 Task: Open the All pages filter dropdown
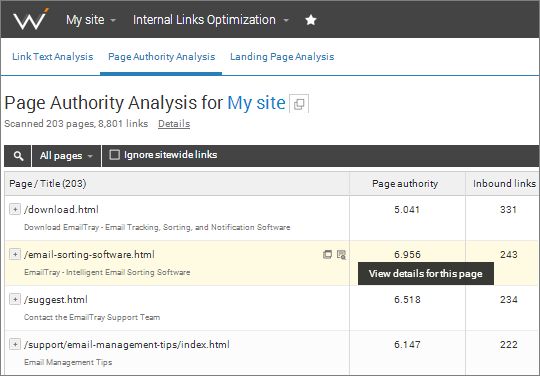(66, 156)
